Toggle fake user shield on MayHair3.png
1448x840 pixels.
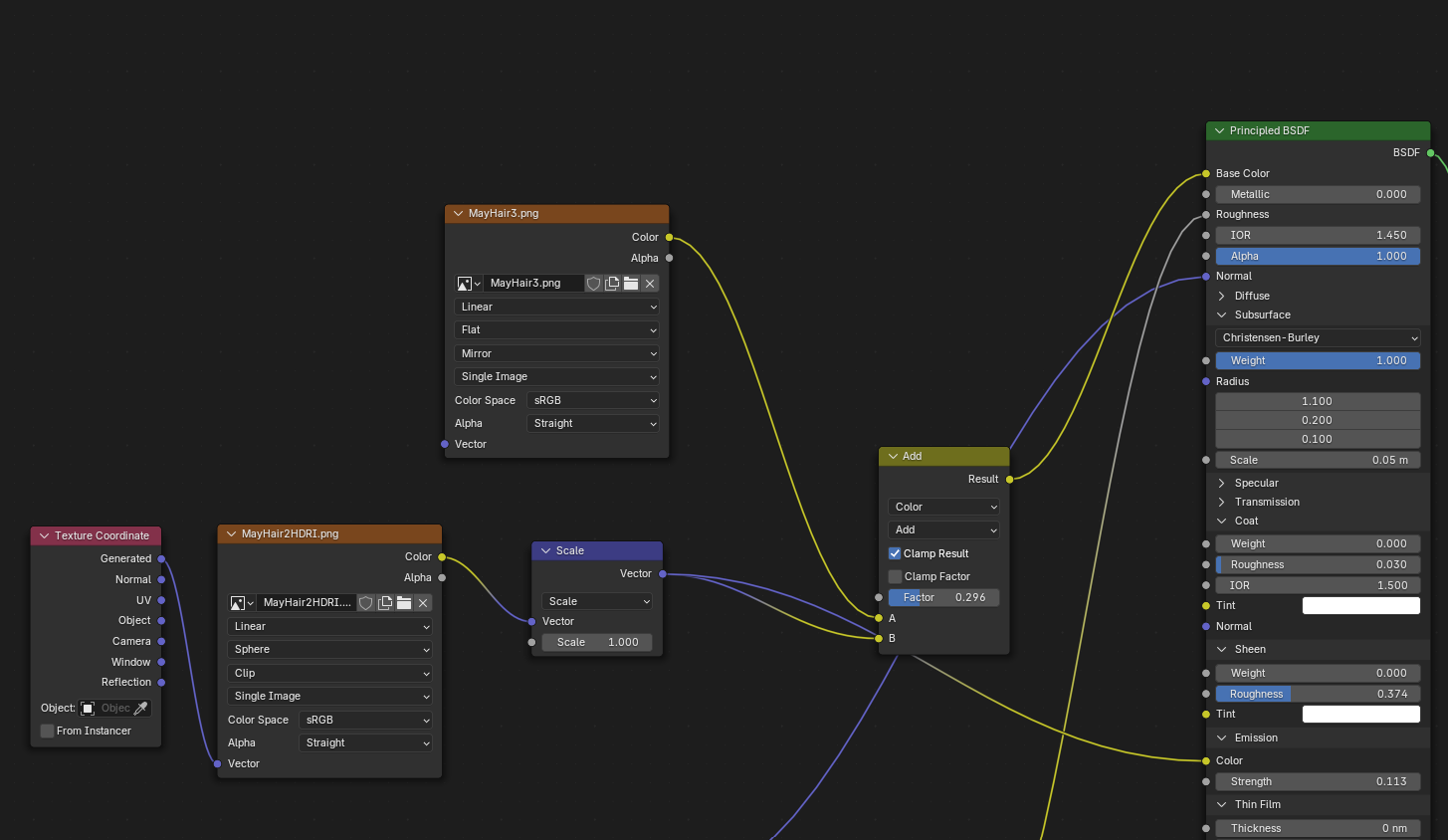tap(594, 284)
